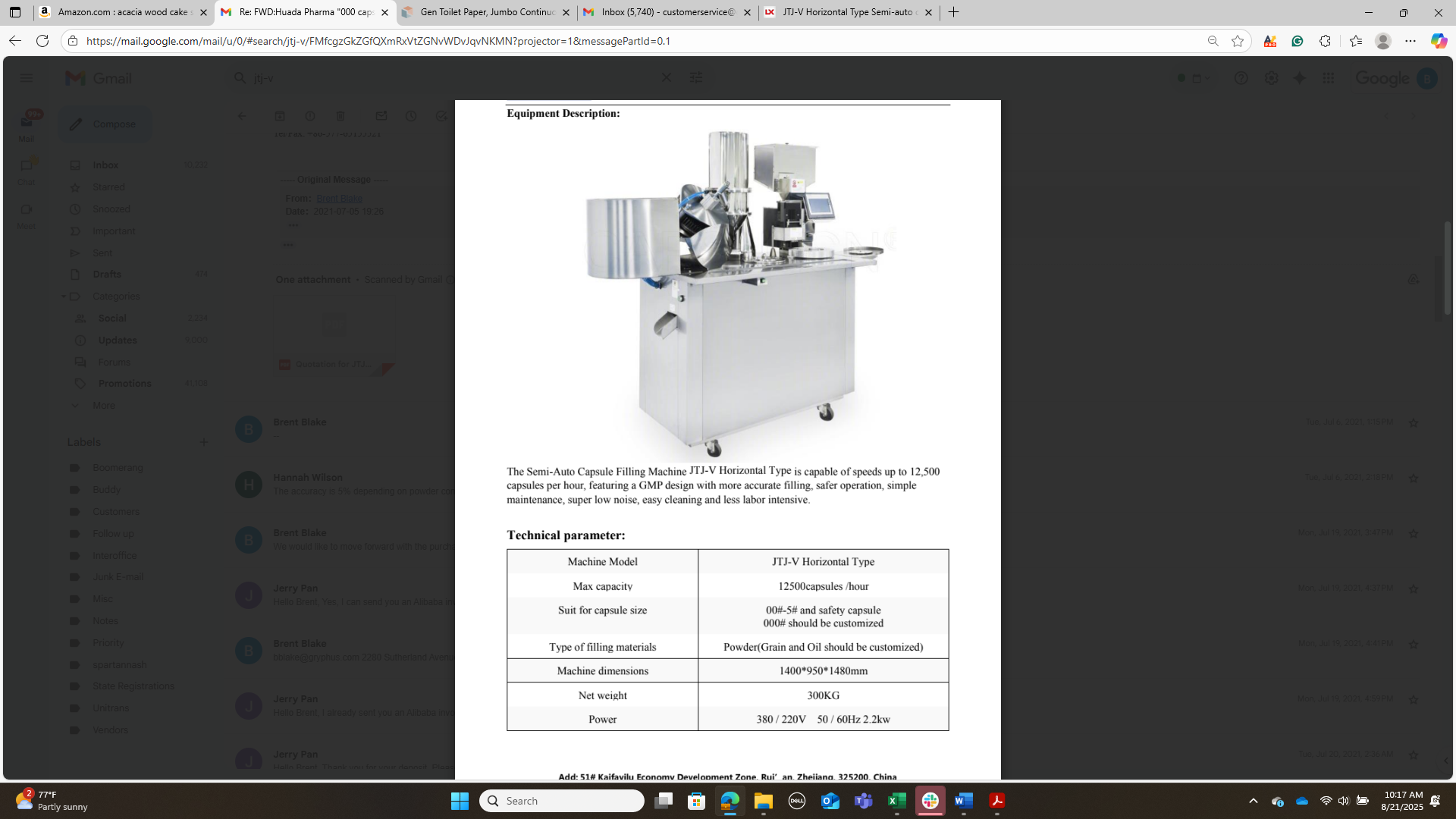
Task: Snooze conversation clock icon
Action: tap(411, 116)
